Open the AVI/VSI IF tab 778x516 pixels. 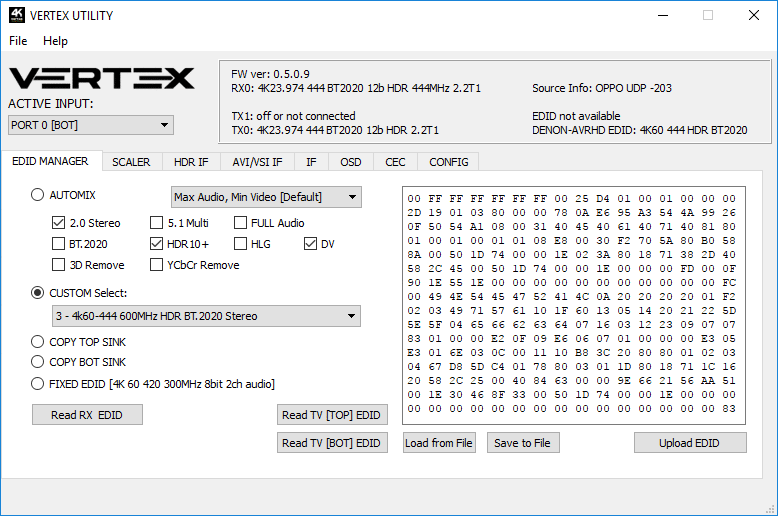tap(257, 162)
